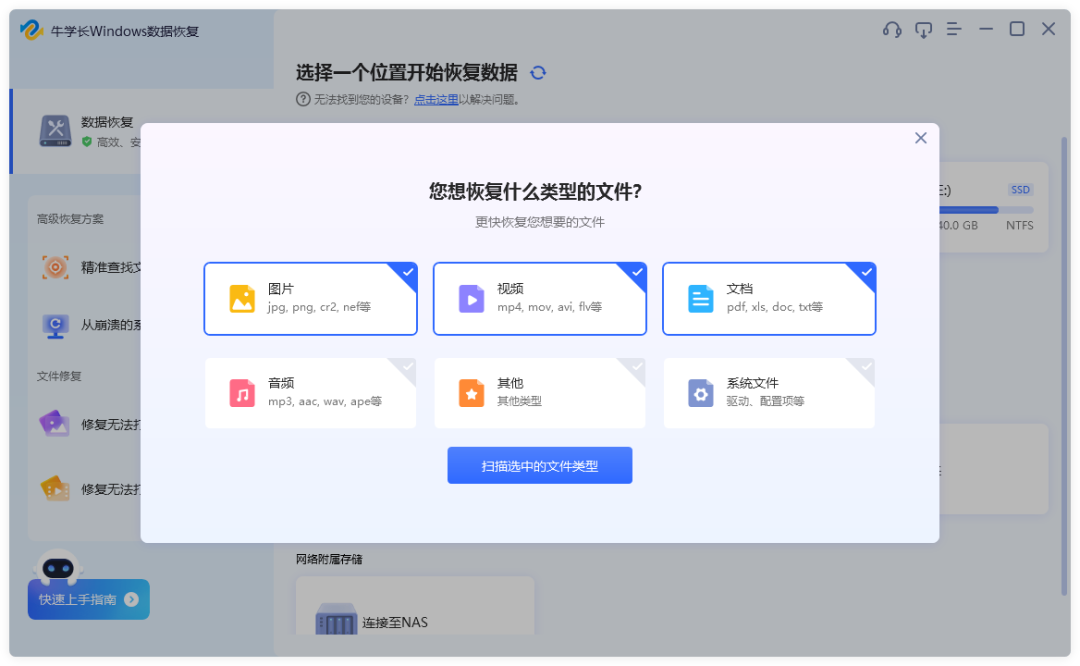The height and width of the screenshot is (666, 1080).
Task: Enable the 系统文件 file type card
Action: click(769, 393)
